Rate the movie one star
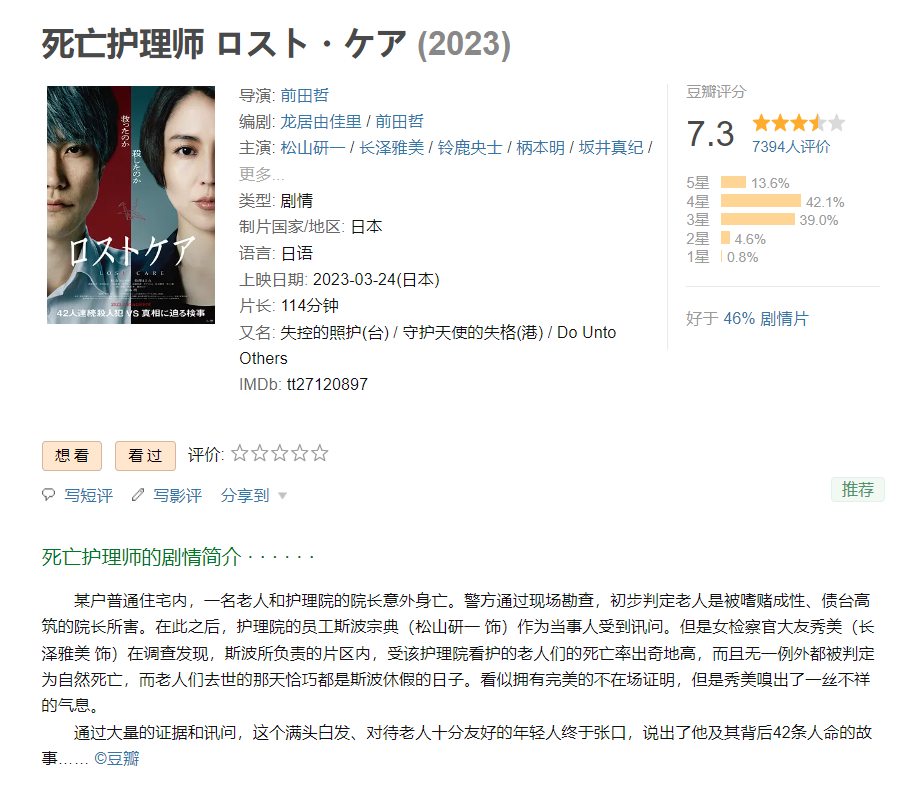900x800 pixels. pyautogui.click(x=239, y=453)
